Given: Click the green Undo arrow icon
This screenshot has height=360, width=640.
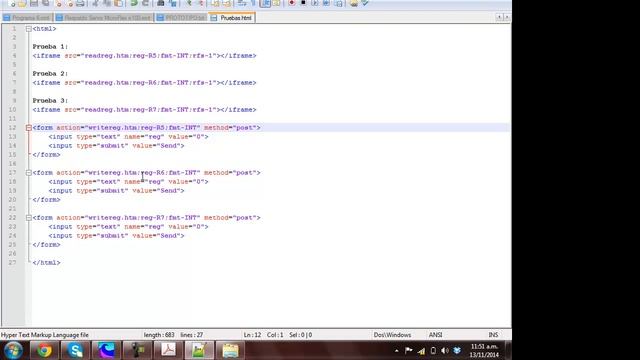Looking at the screenshot, I should coord(134,3).
